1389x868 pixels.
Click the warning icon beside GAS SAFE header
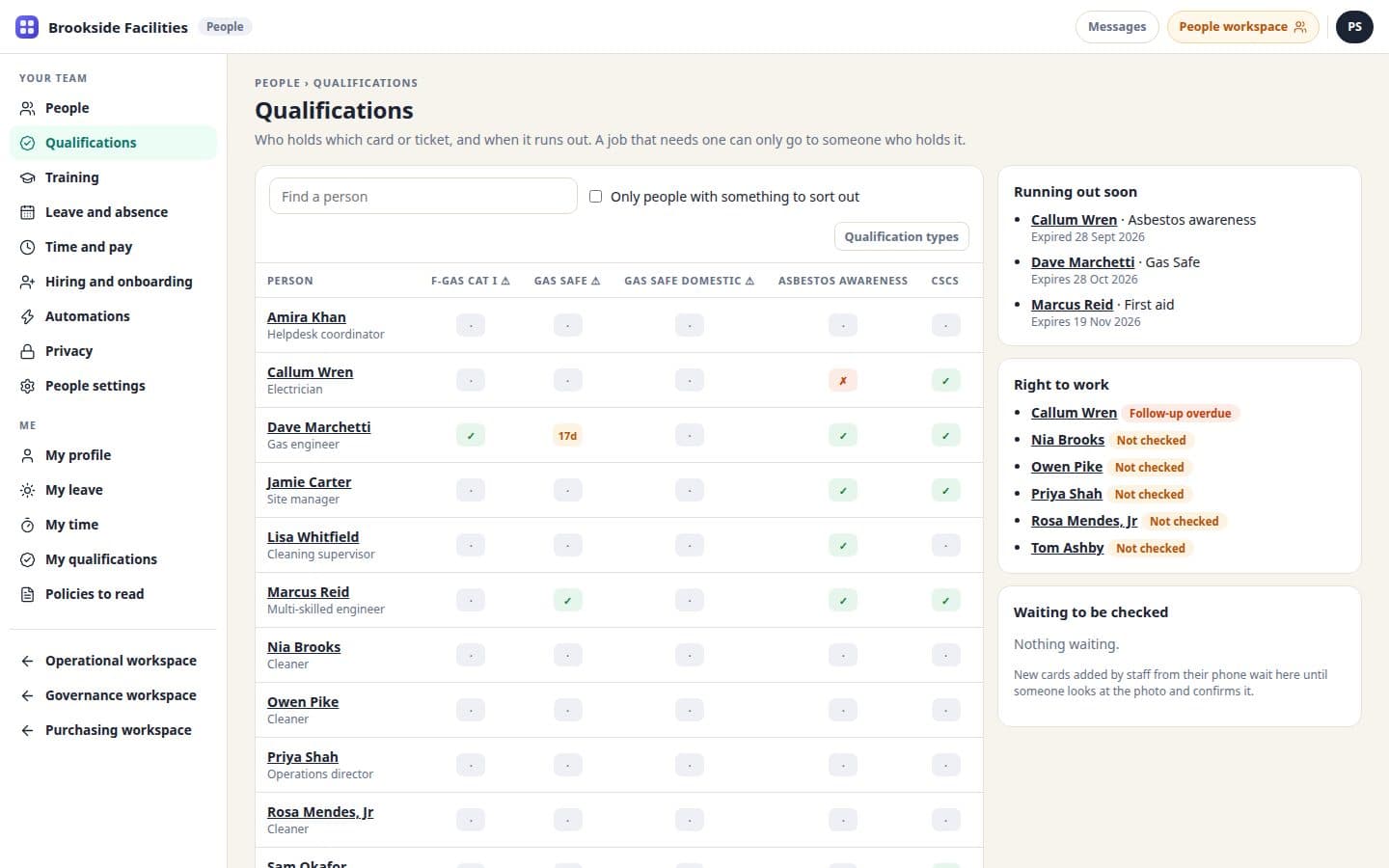595,281
